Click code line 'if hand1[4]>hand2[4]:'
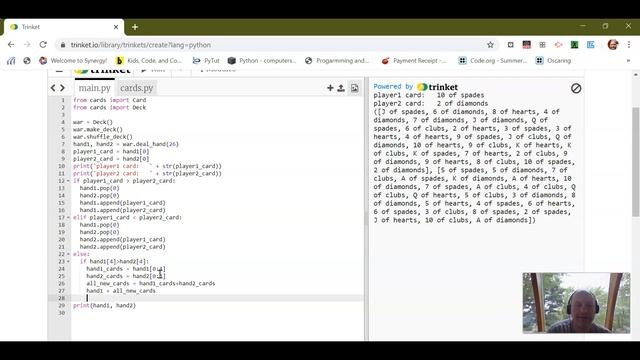Viewport: 640px width, 360px height. coord(114,261)
